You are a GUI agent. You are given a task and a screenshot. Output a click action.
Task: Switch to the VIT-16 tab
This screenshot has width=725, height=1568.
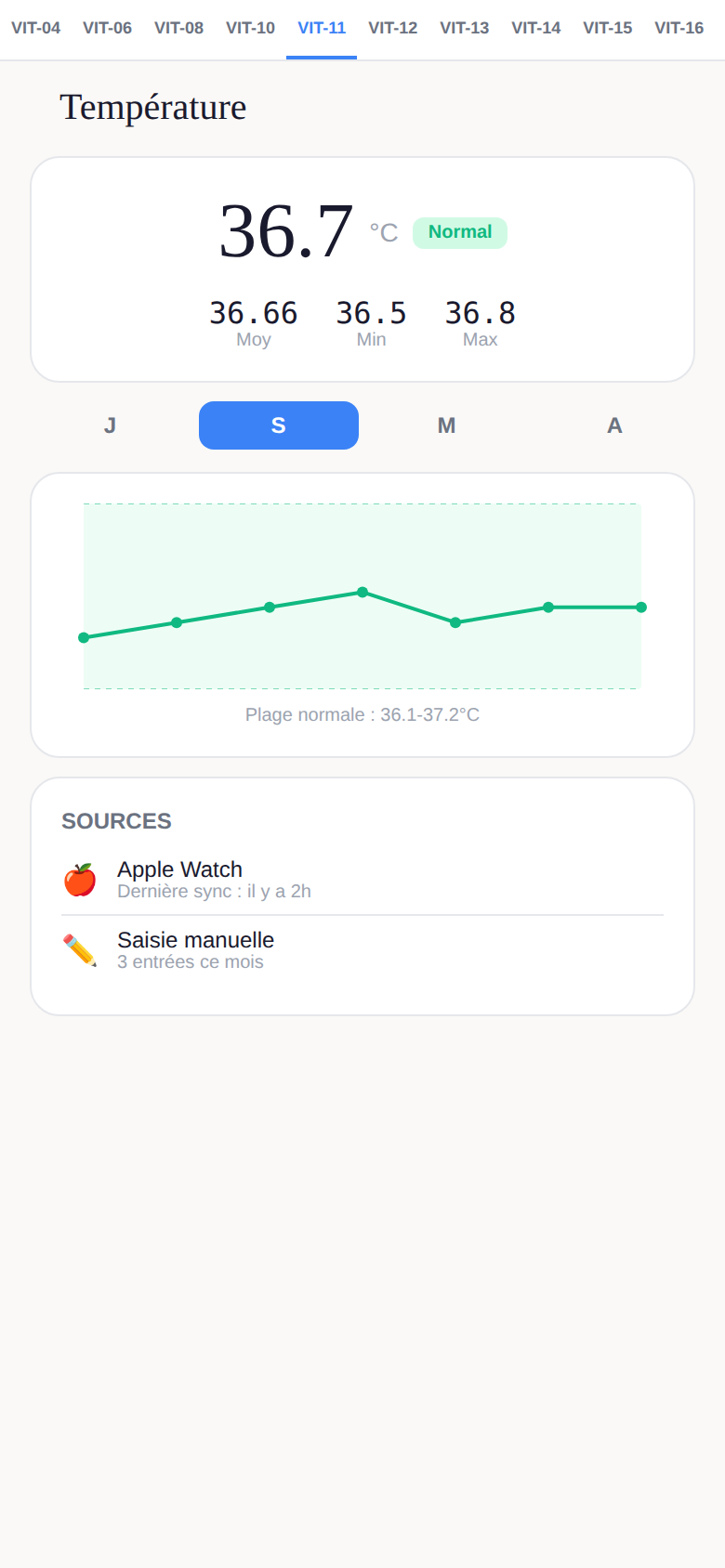coord(679,29)
